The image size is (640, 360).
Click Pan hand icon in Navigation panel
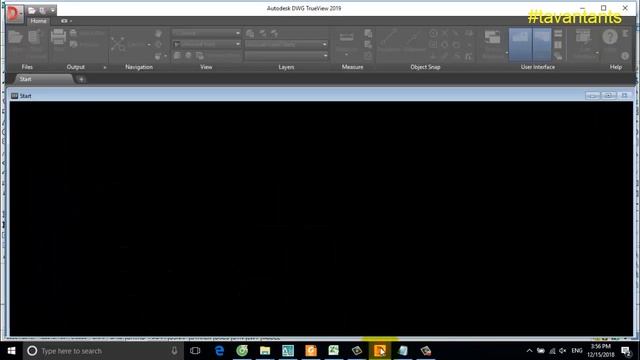[159, 33]
